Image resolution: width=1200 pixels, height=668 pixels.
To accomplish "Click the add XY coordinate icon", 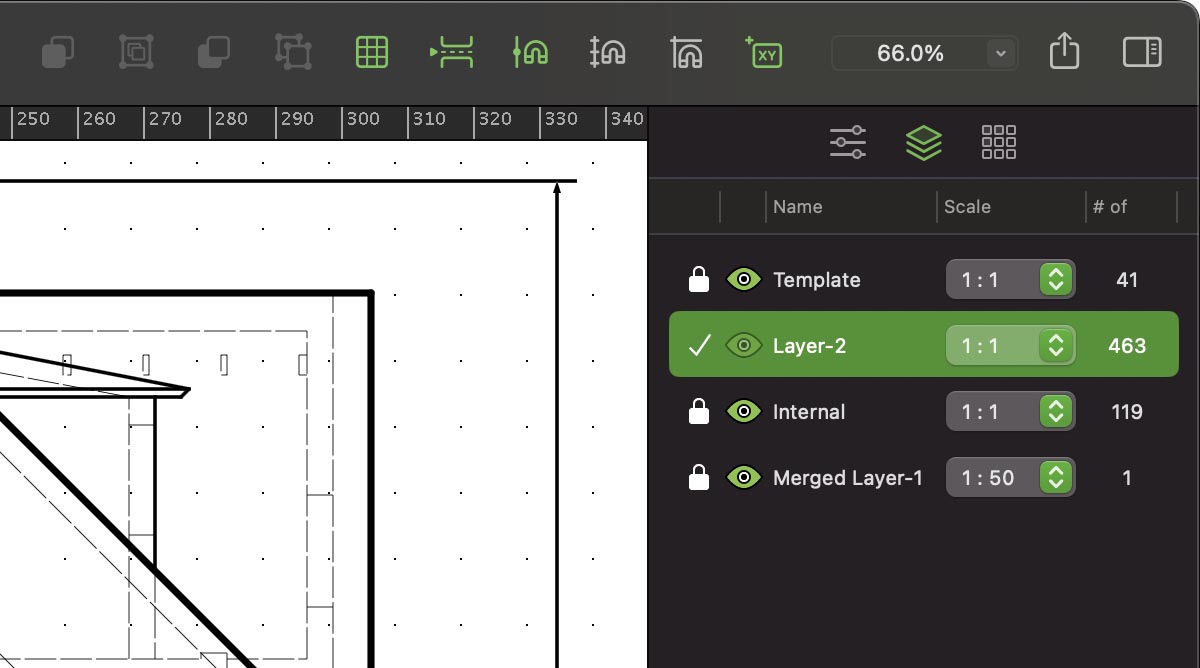I will [764, 52].
